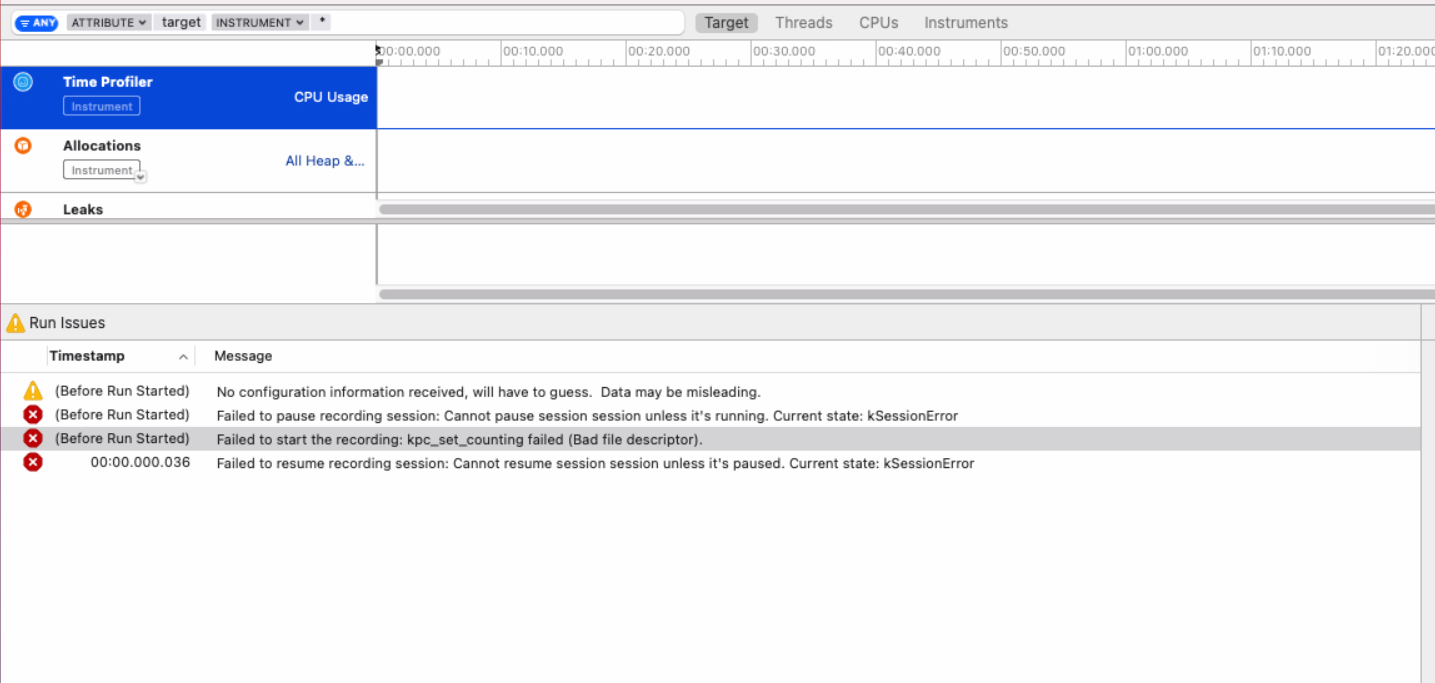
Task: Click the upper timeline horizontal scrollbar
Action: click(906, 209)
